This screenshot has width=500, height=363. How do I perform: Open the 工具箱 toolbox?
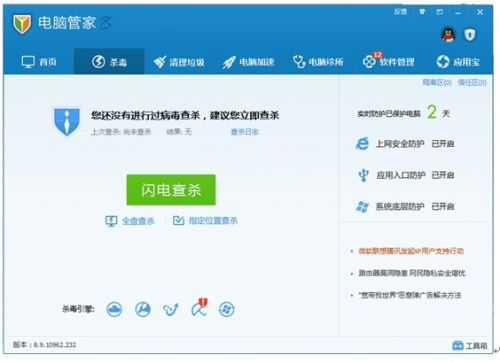(x=470, y=346)
